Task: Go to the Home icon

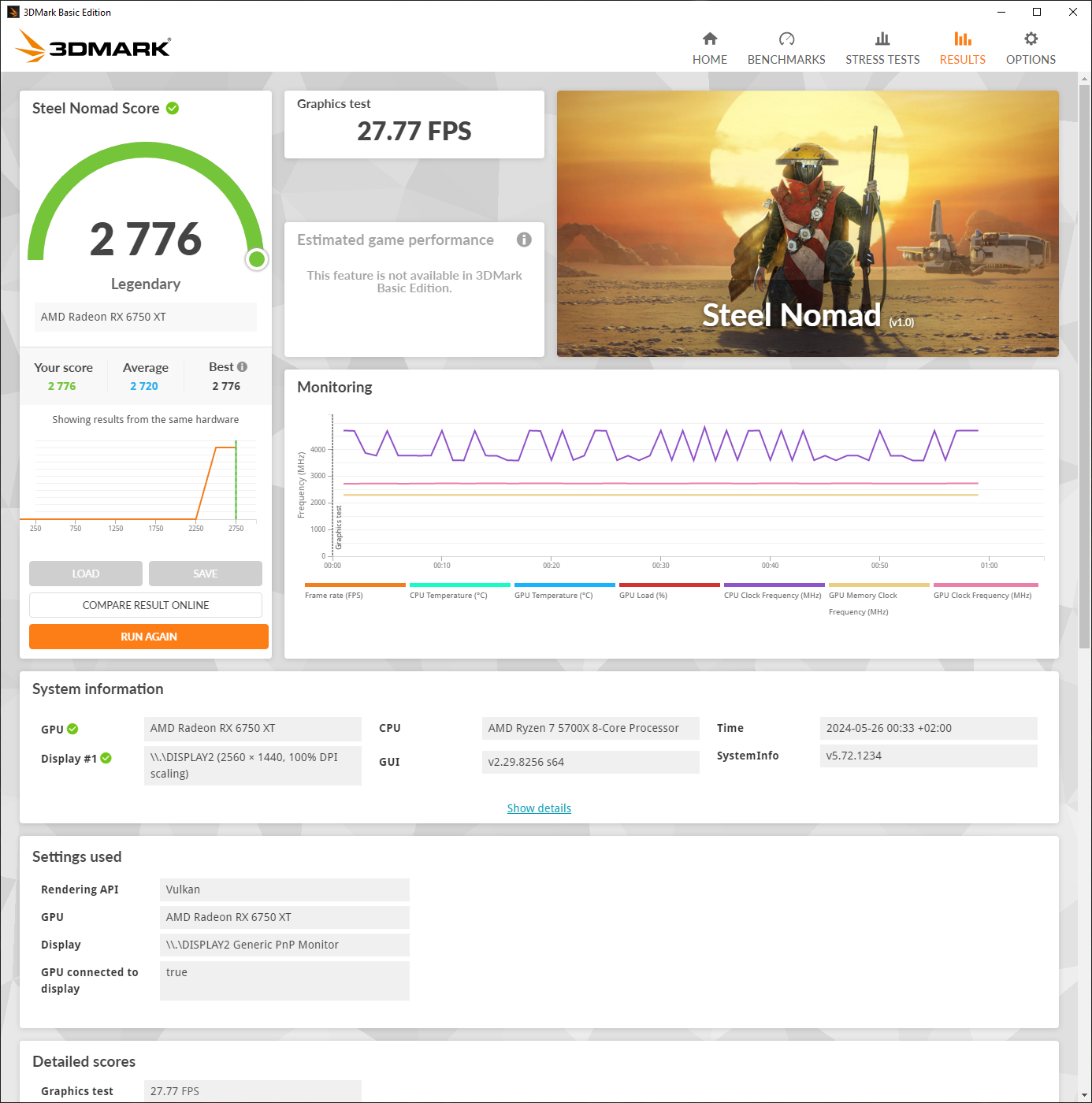Action: pos(710,39)
